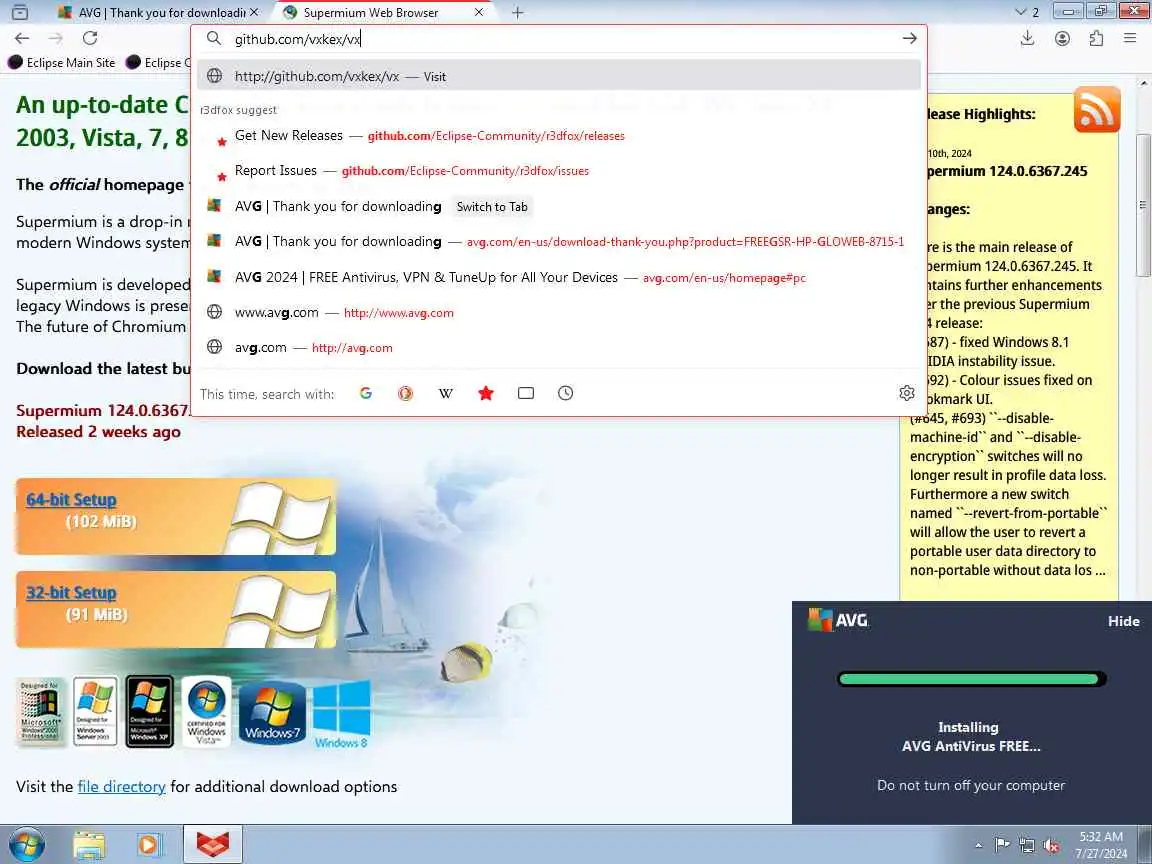Close the Supermium Web Browser tab
The image size is (1152, 864).
point(479,12)
